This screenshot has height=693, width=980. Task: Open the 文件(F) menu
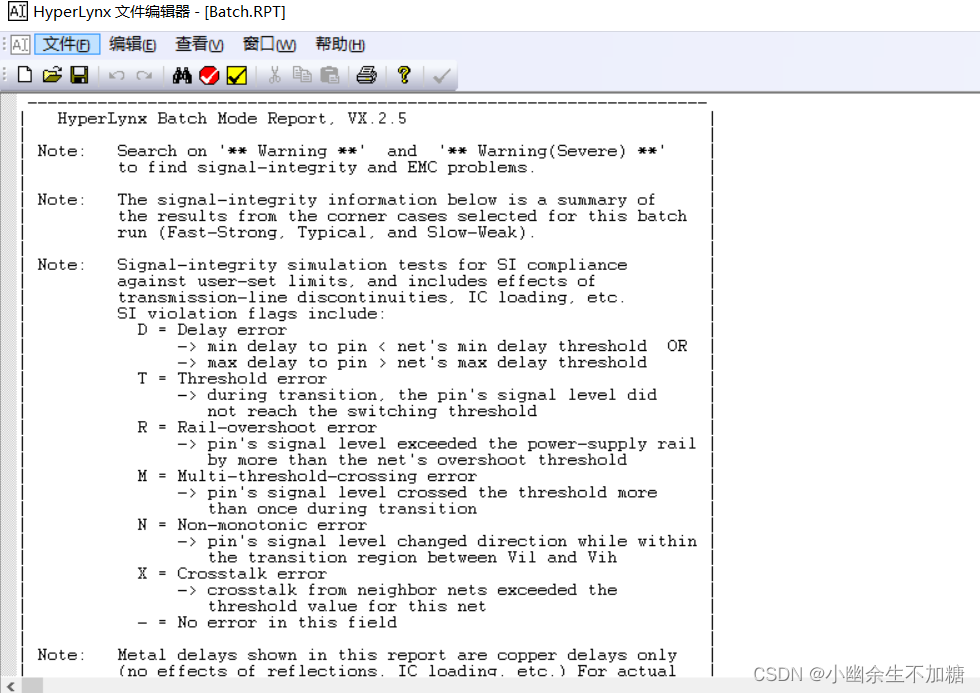(x=67, y=44)
